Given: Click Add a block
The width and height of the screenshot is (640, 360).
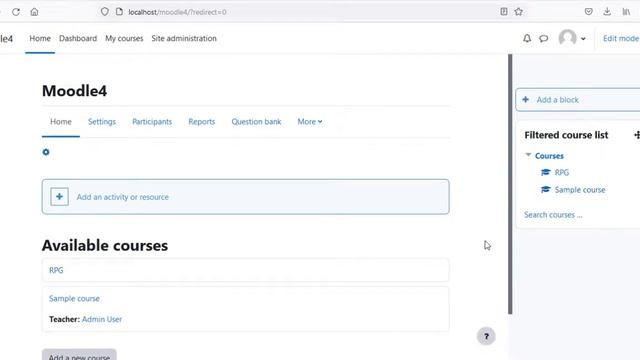Looking at the screenshot, I should coord(558,100).
